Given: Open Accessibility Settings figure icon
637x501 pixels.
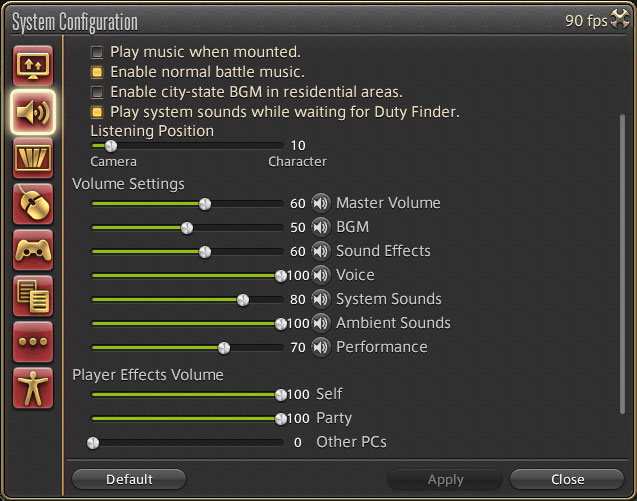Looking at the screenshot, I should click(33, 388).
